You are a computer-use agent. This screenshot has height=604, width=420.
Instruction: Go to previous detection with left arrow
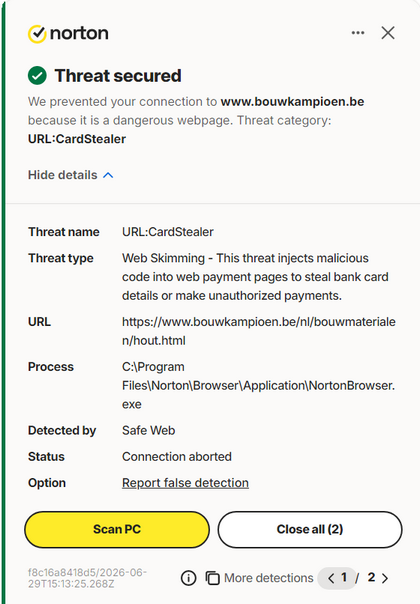click(331, 578)
